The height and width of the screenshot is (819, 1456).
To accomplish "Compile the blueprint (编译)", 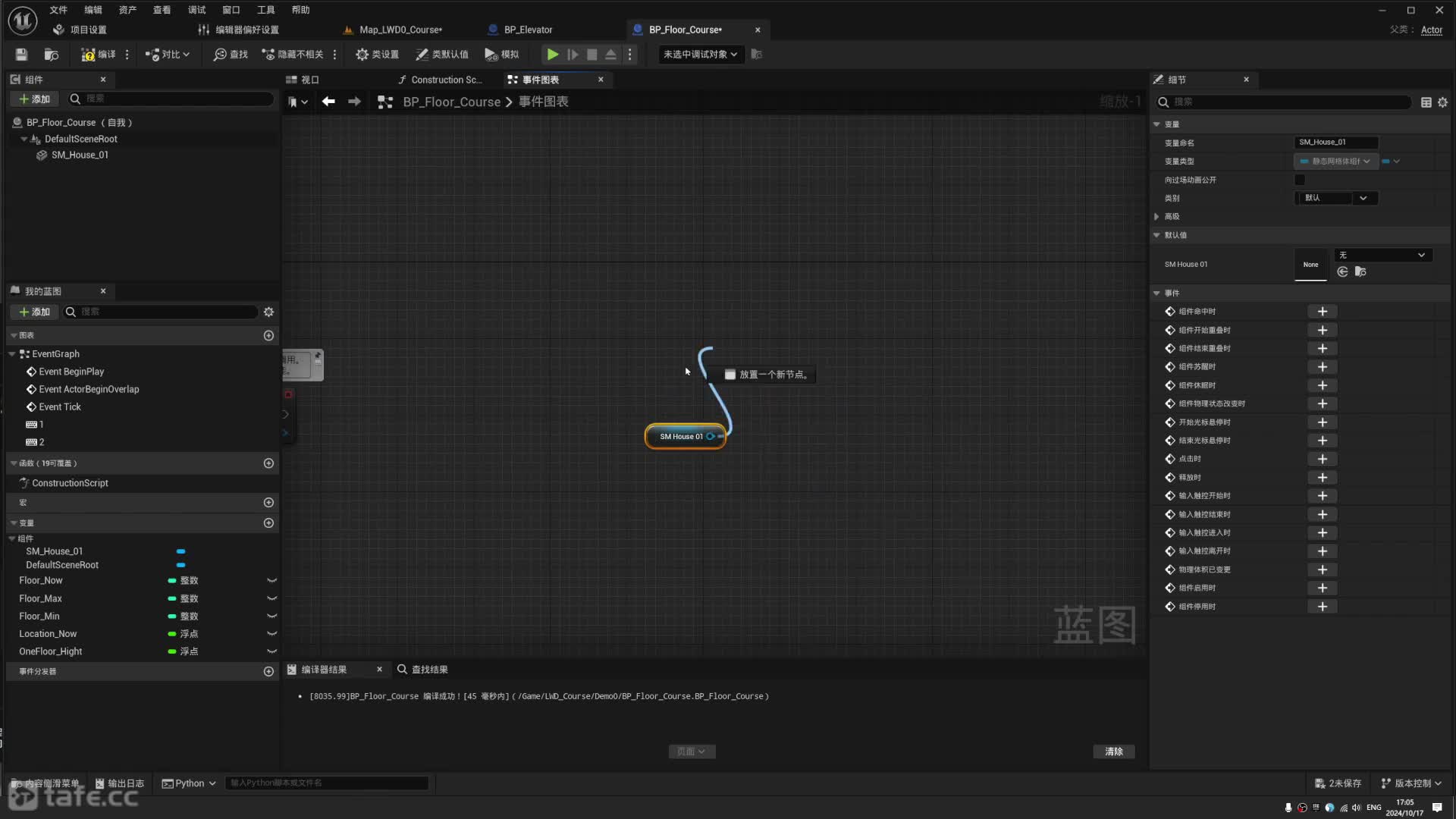I will (x=99, y=54).
